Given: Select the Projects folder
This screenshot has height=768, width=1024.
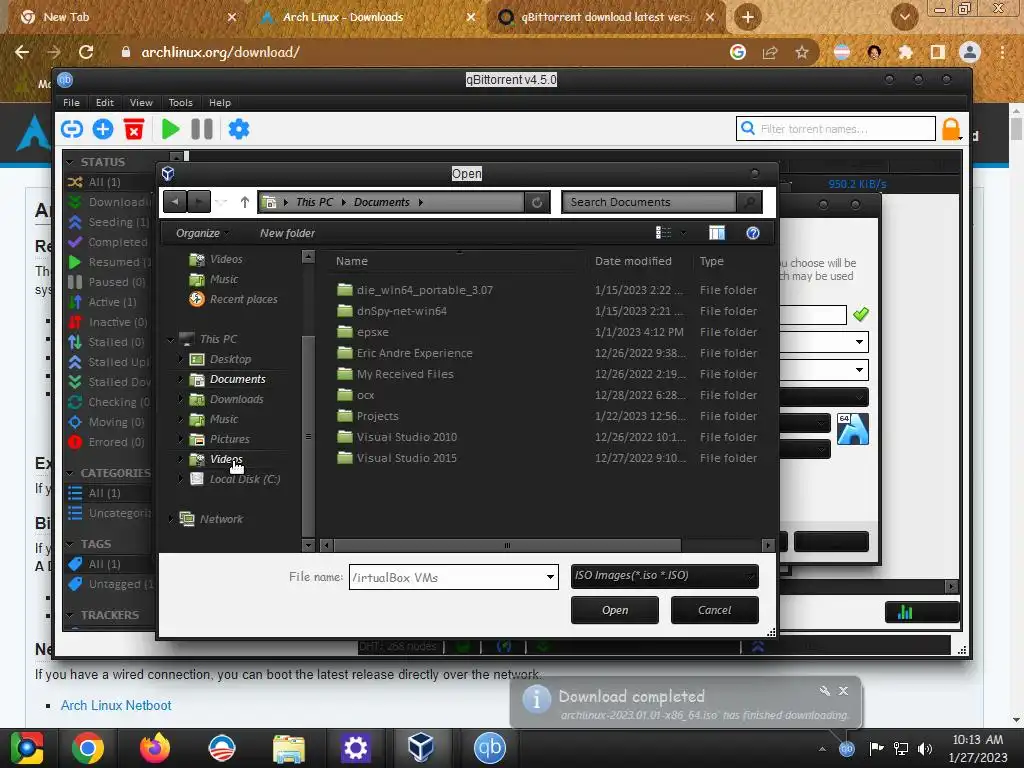Looking at the screenshot, I should pos(377,416).
